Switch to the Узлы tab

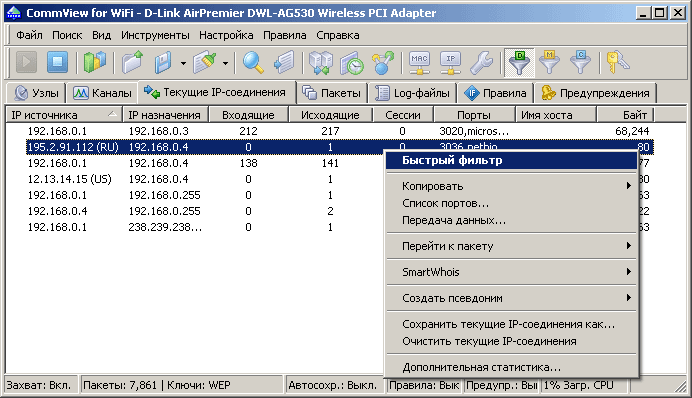click(36, 93)
